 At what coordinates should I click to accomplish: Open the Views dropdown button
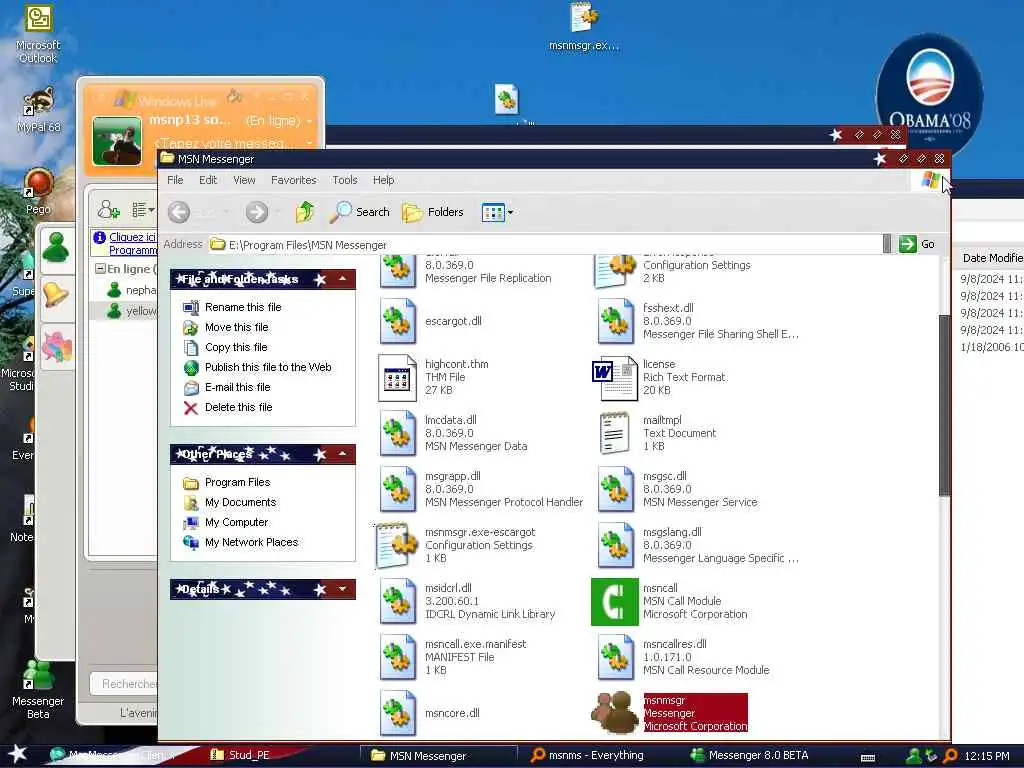(497, 212)
